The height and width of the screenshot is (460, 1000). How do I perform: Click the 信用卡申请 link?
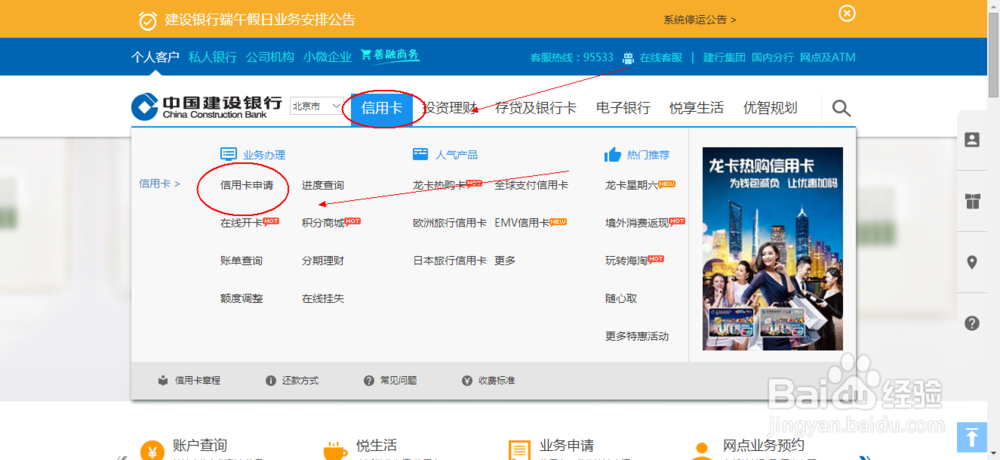[x=247, y=186]
